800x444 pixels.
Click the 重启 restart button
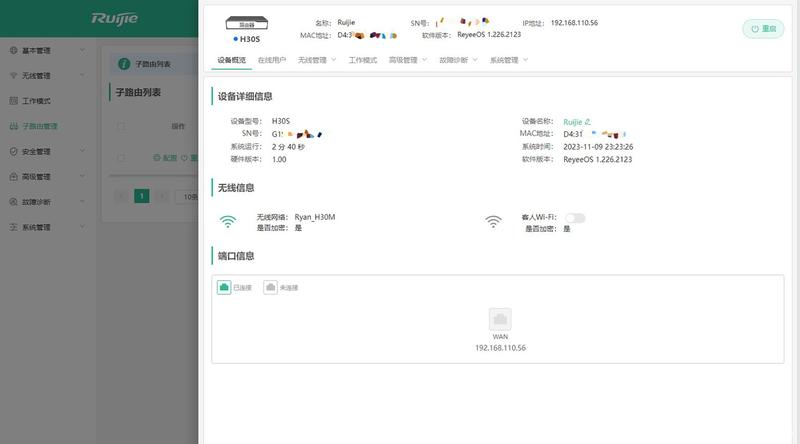click(763, 29)
